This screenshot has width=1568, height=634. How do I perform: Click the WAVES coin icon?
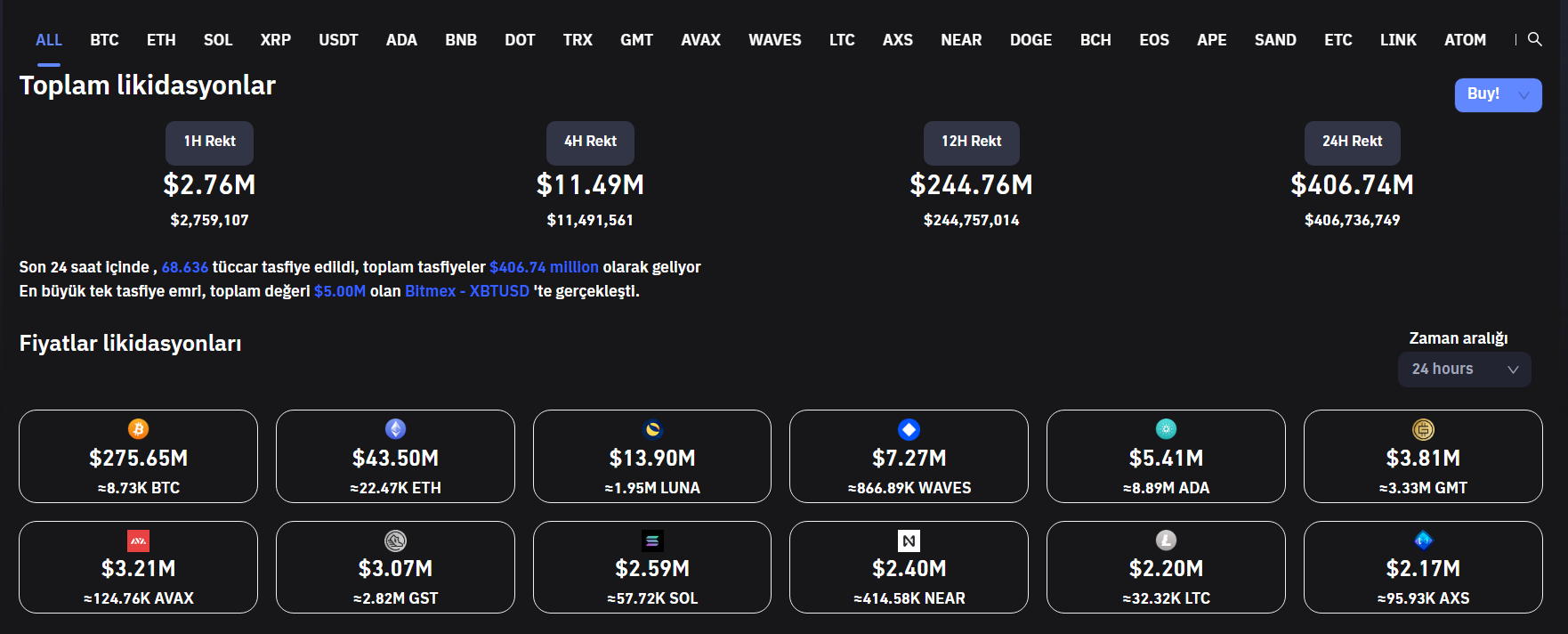pos(909,429)
